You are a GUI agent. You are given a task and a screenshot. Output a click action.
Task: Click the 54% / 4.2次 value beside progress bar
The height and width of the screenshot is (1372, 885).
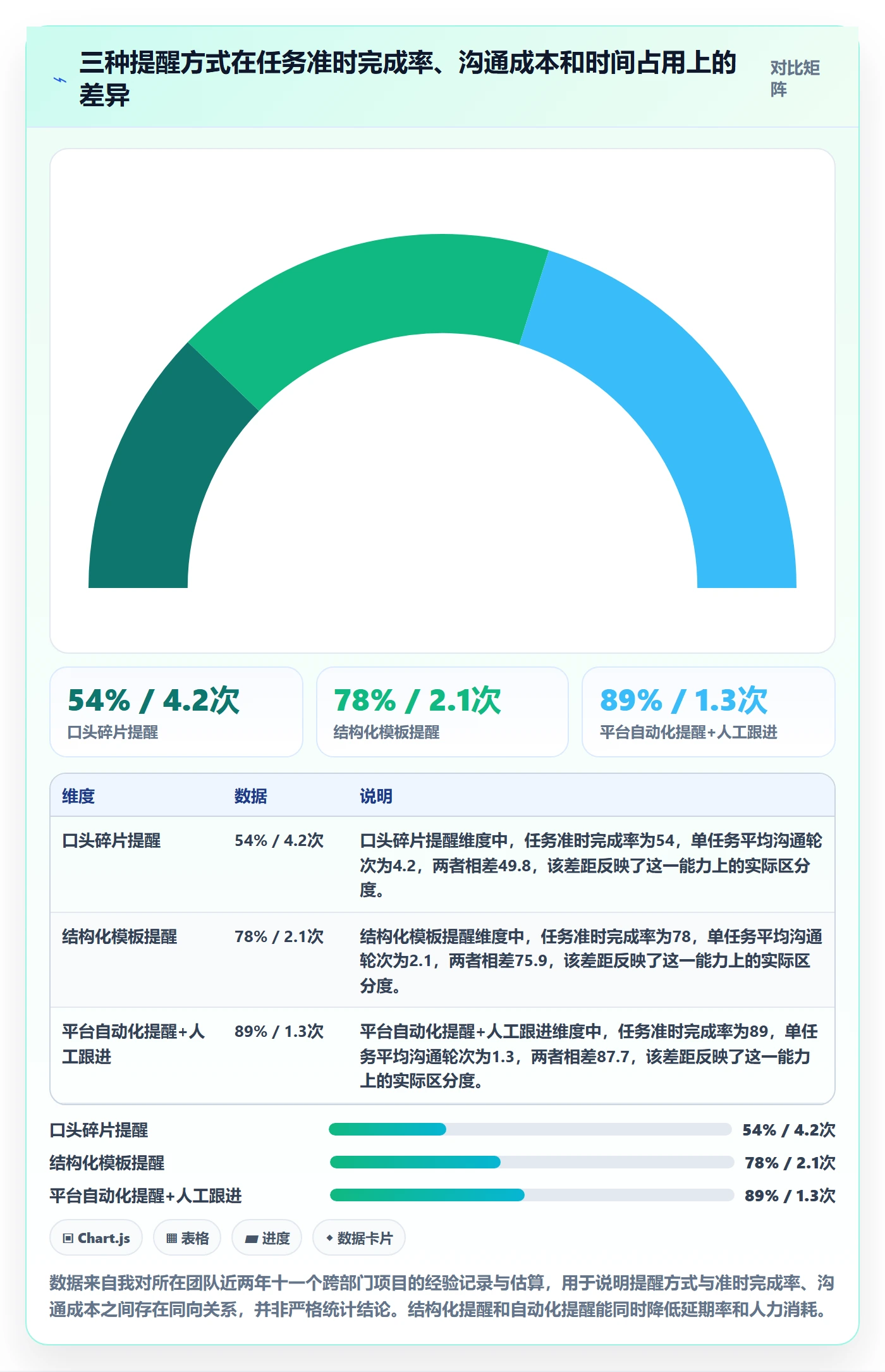click(789, 1130)
